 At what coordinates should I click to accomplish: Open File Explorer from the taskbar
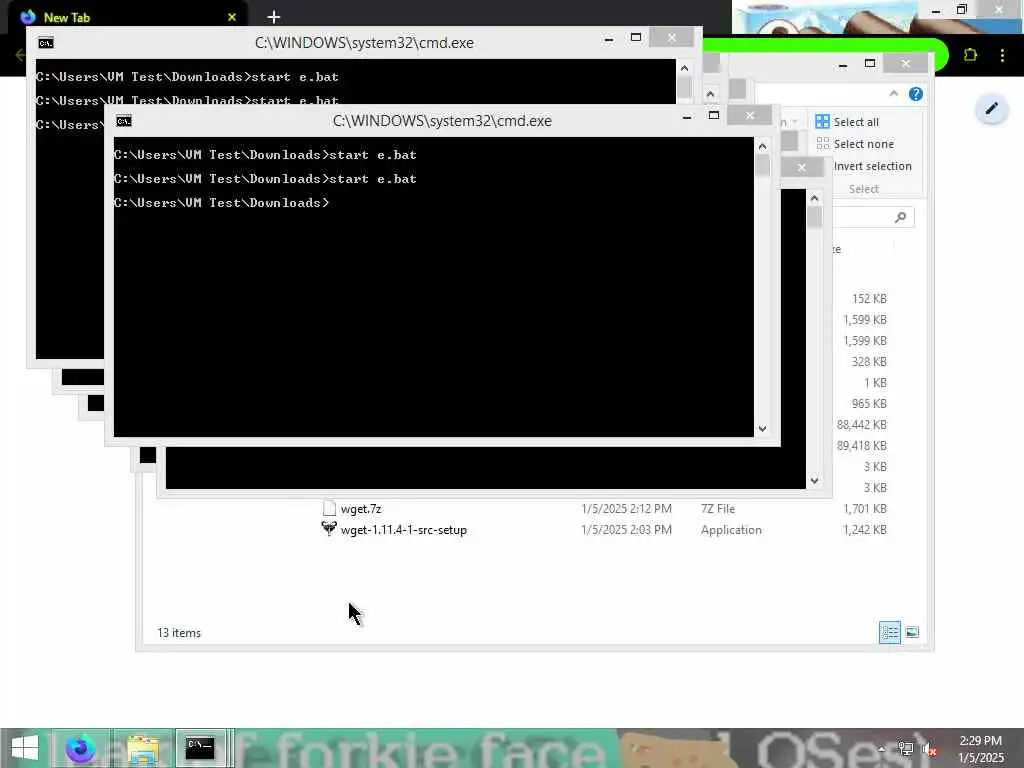click(144, 748)
